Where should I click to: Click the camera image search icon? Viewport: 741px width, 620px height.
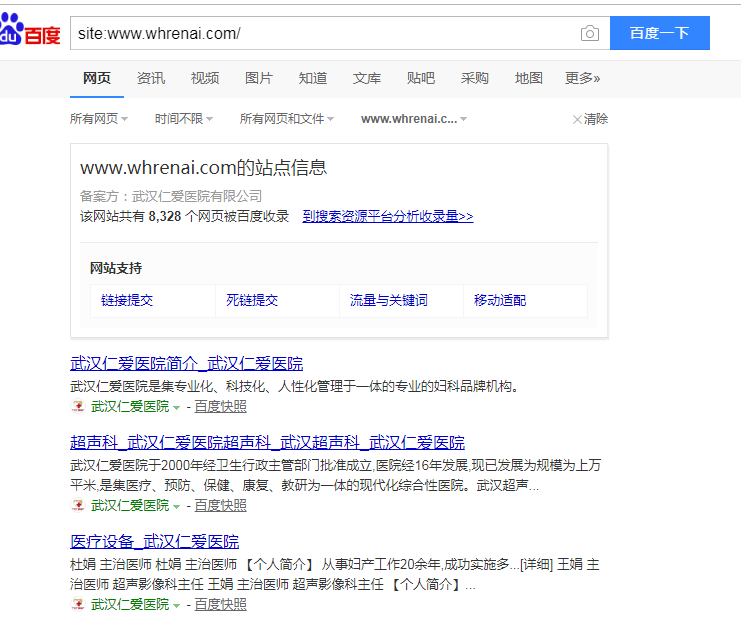(x=589, y=34)
